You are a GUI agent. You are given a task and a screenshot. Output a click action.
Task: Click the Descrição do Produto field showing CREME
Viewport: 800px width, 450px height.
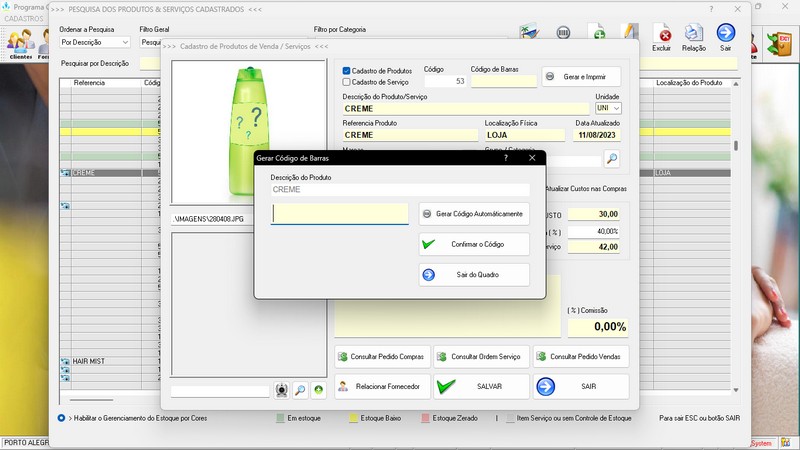tap(400, 189)
